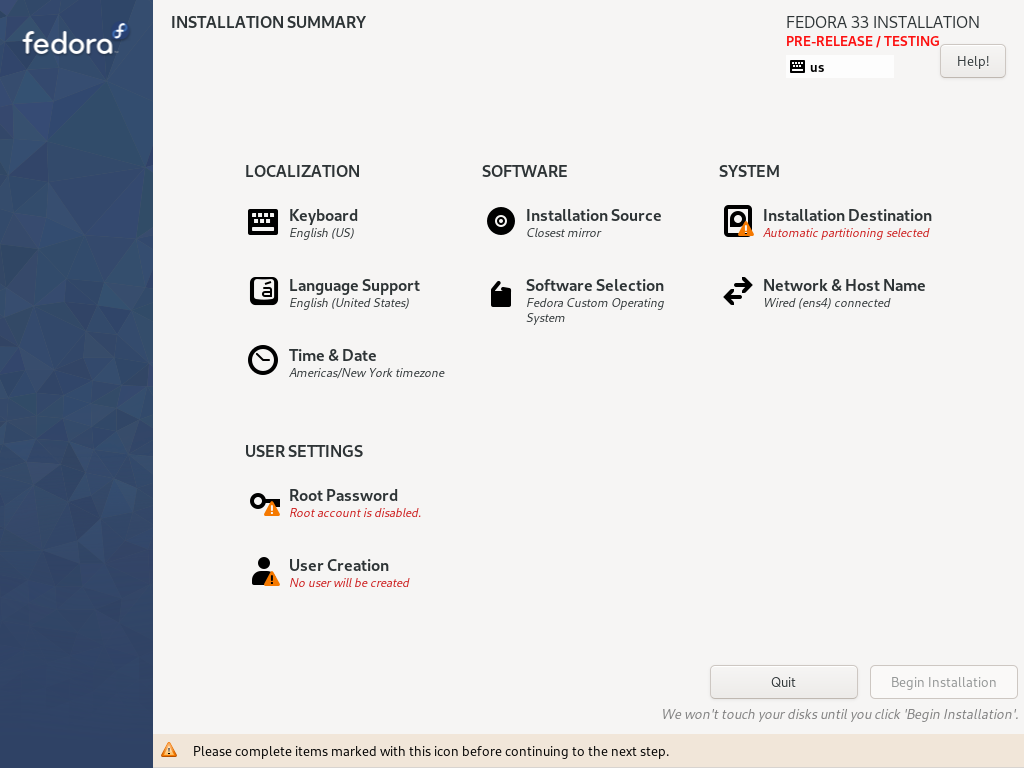Image resolution: width=1024 pixels, height=768 pixels.
Task: Click the Network & Host Name arrows icon
Action: tap(738, 291)
